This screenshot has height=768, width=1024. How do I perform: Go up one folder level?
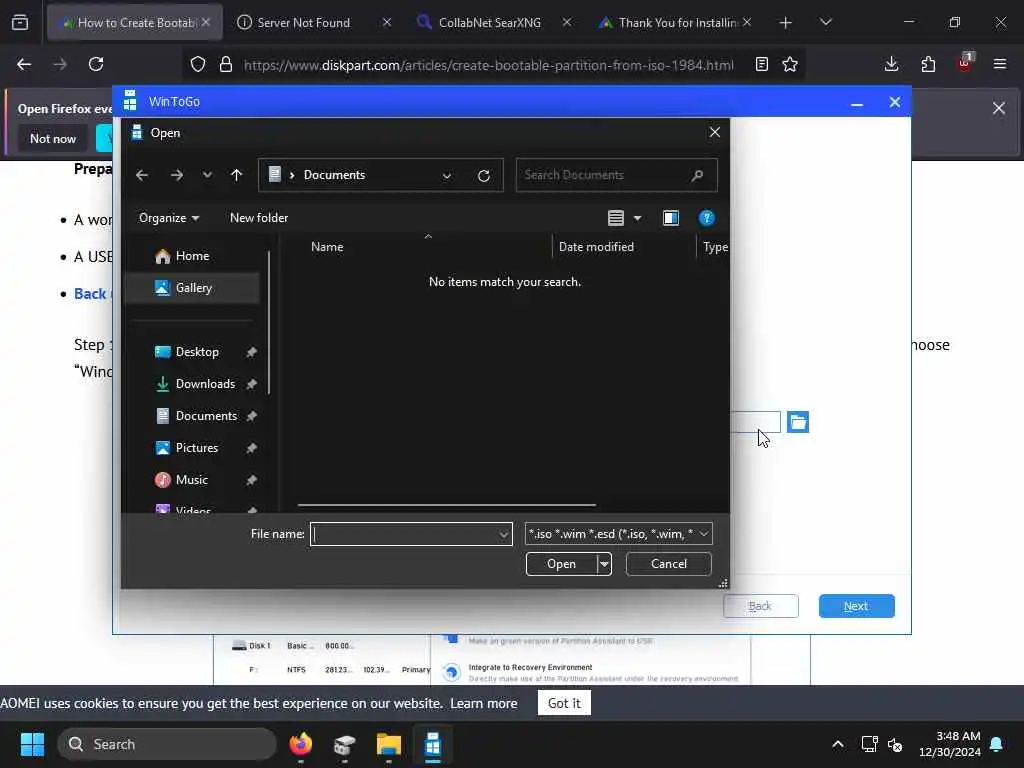(236, 175)
